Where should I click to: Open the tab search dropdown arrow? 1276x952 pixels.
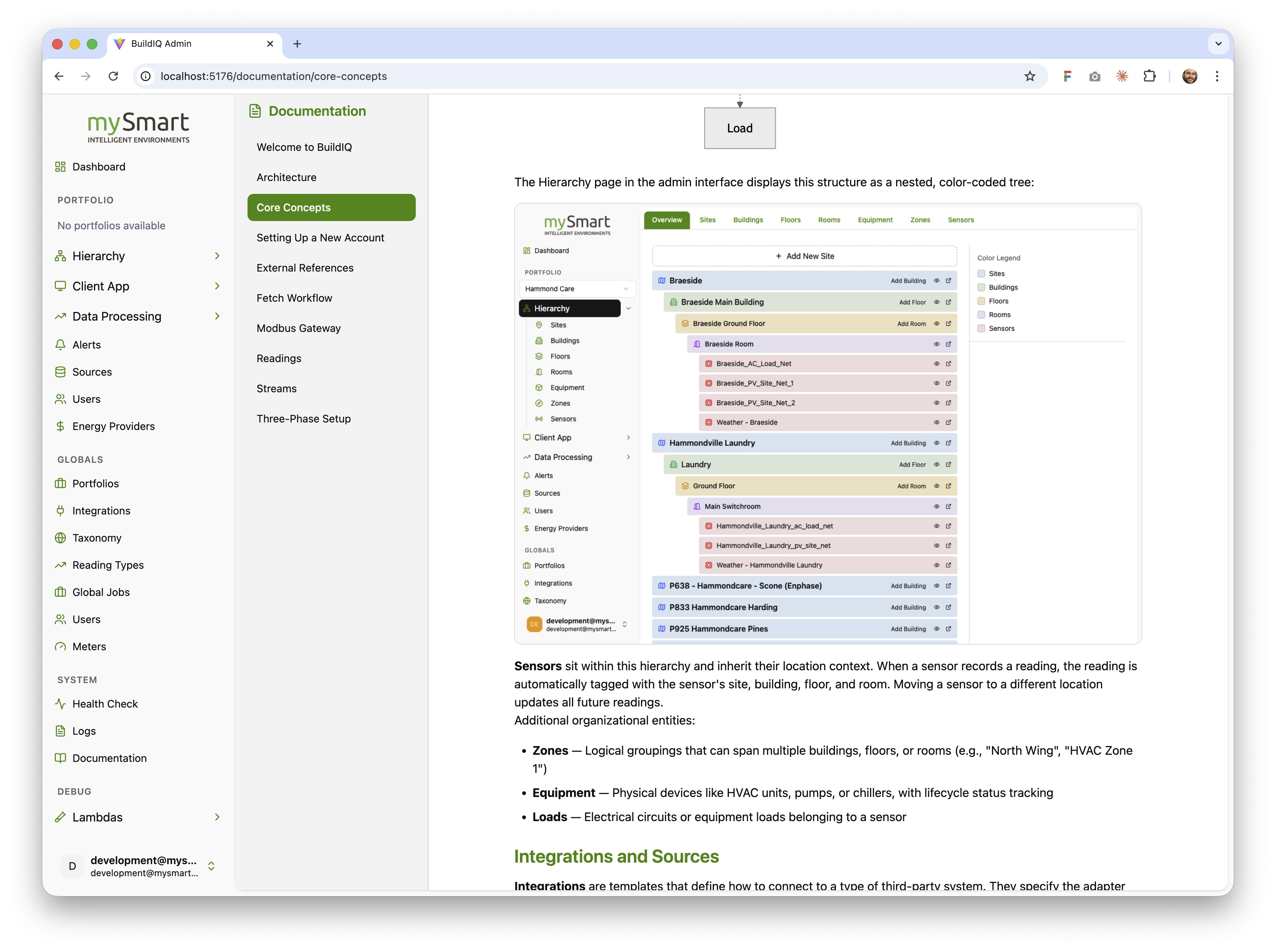click(1218, 44)
